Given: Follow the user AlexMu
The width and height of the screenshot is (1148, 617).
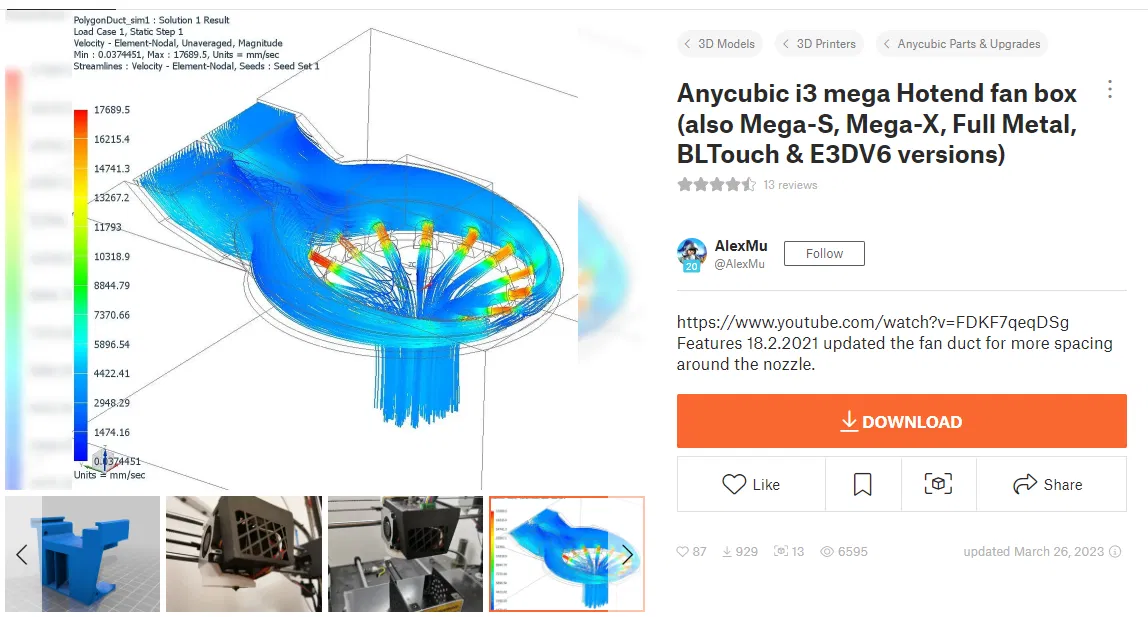Looking at the screenshot, I should [824, 253].
